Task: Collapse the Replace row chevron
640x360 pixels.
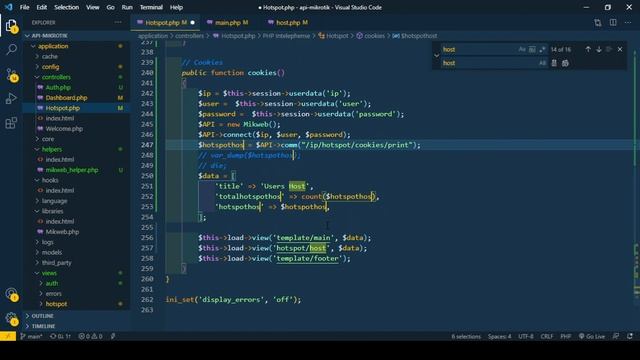Action: (x=437, y=56)
